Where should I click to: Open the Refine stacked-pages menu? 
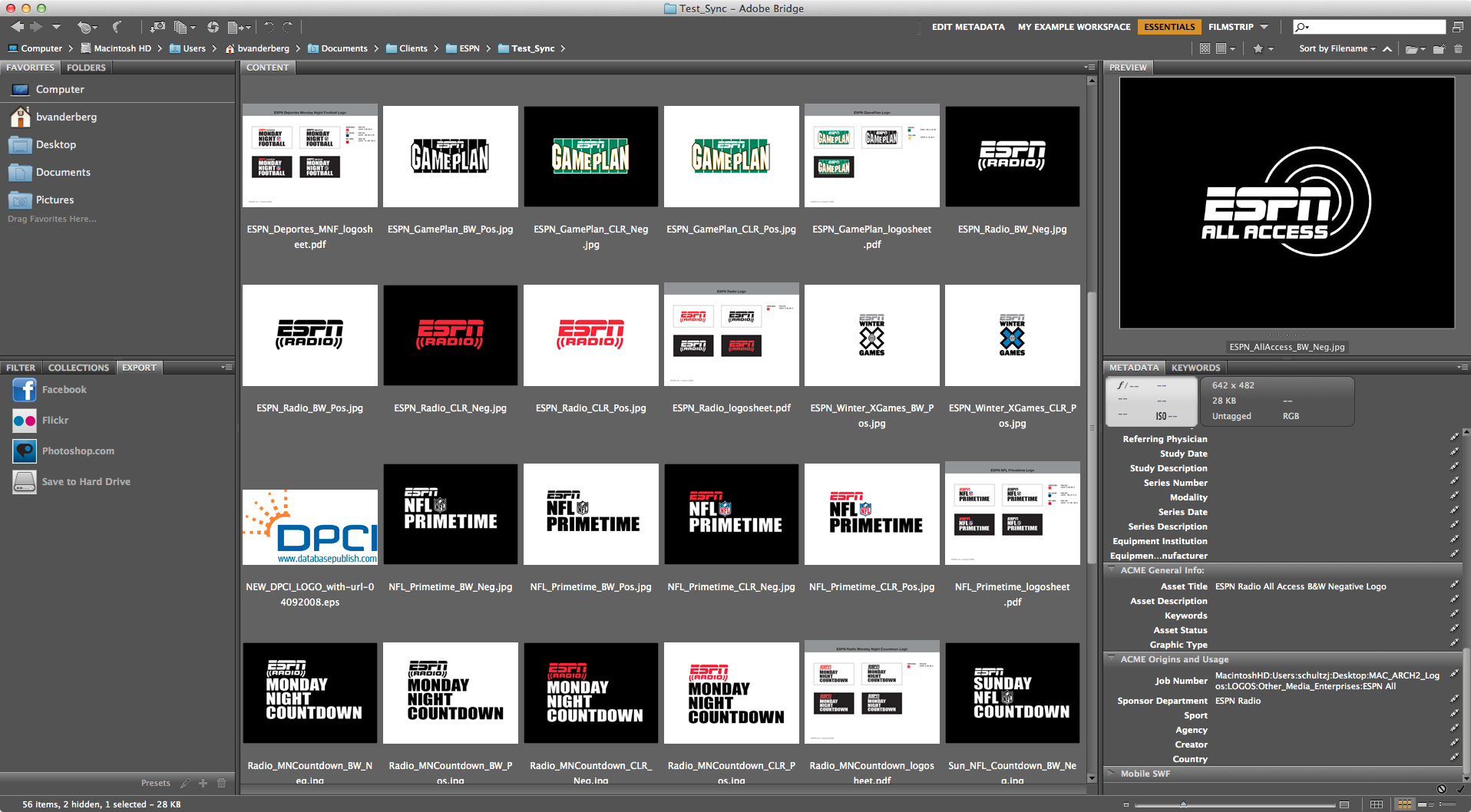(x=184, y=27)
